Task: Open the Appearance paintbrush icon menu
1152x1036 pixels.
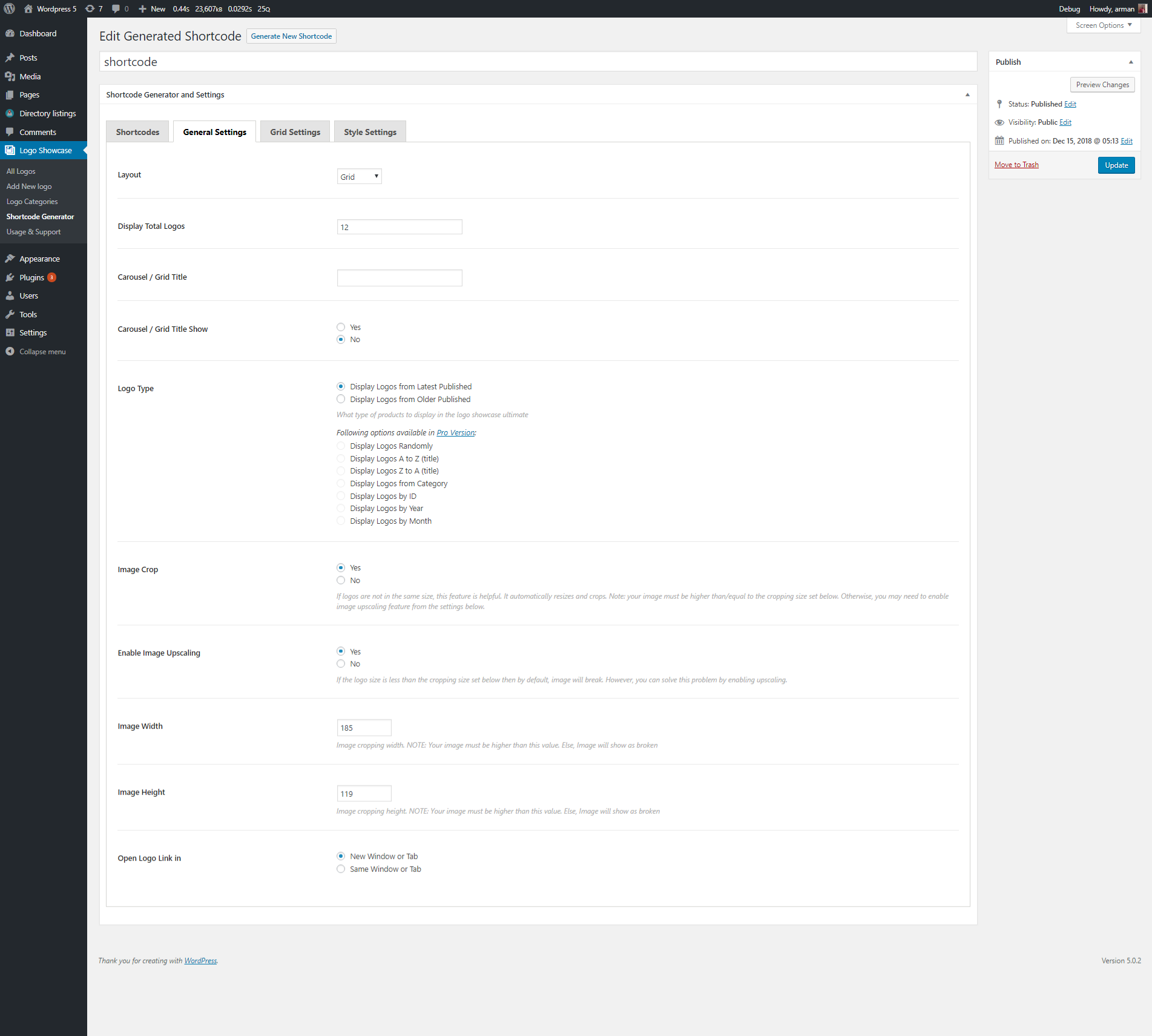Action: 10,259
